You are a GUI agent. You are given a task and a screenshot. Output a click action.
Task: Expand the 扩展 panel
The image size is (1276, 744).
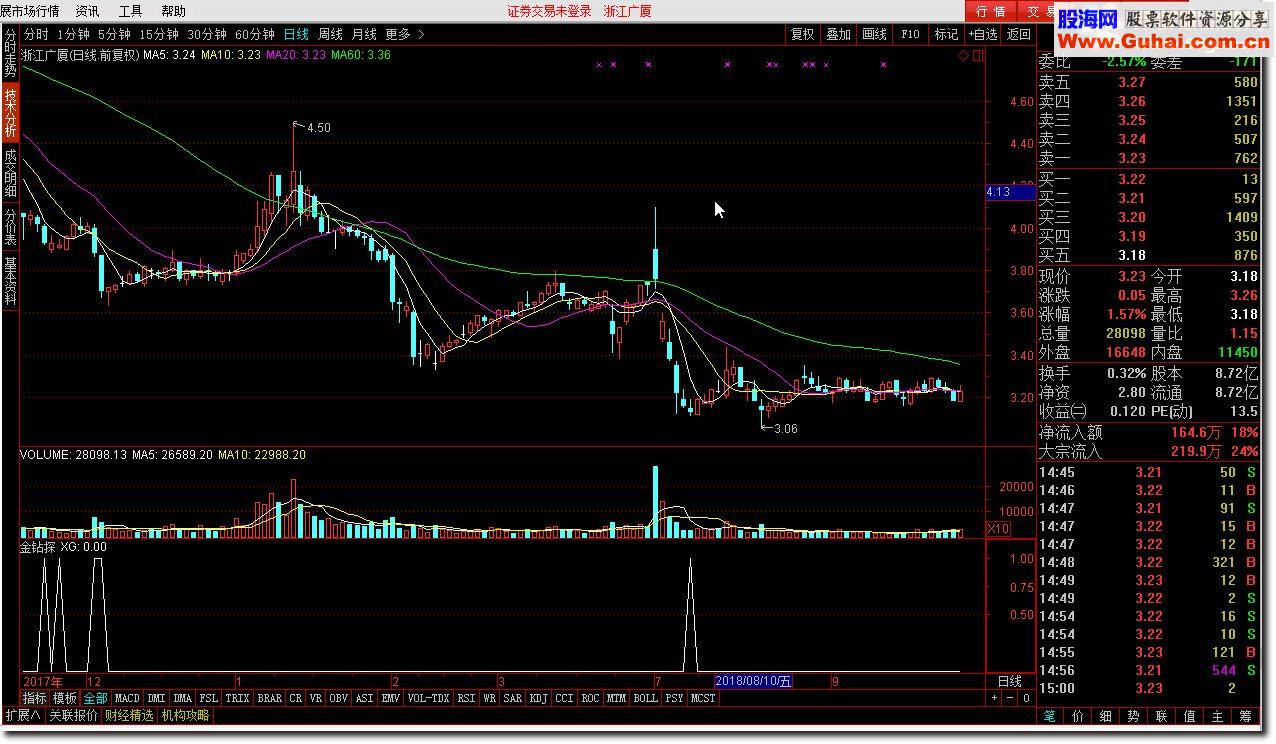[22, 715]
